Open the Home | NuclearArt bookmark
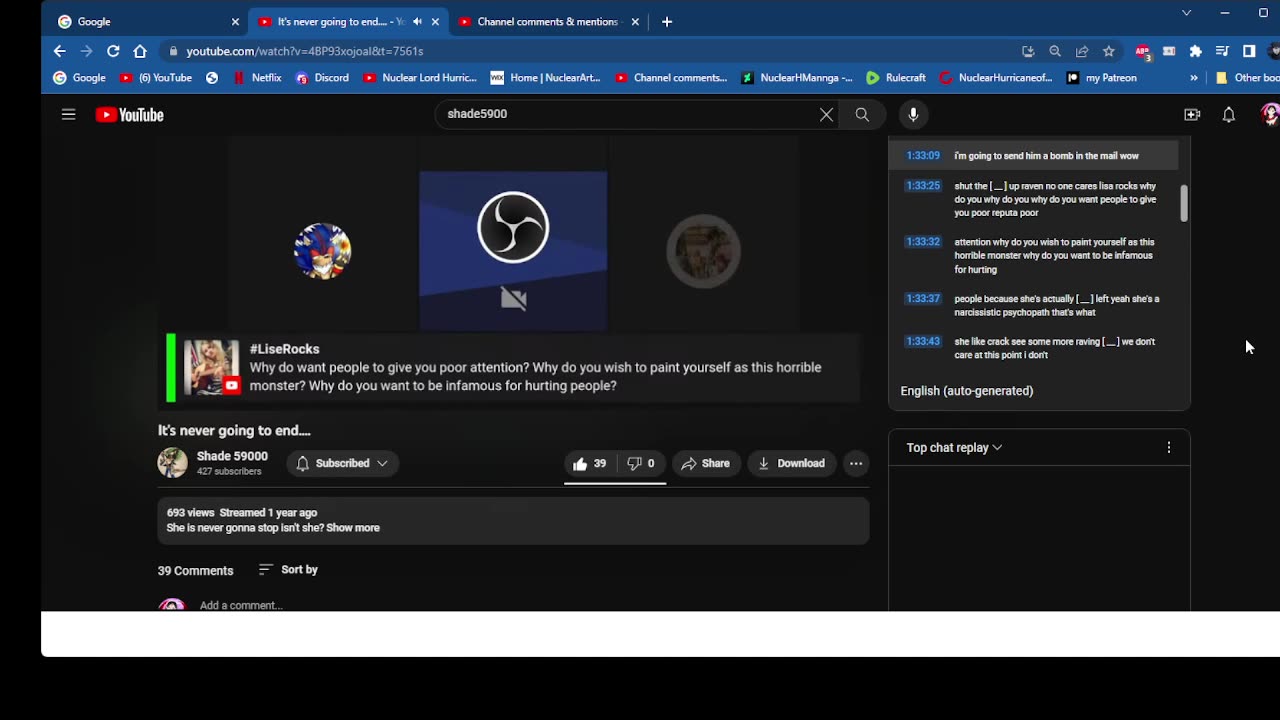1280x720 pixels. [545, 78]
